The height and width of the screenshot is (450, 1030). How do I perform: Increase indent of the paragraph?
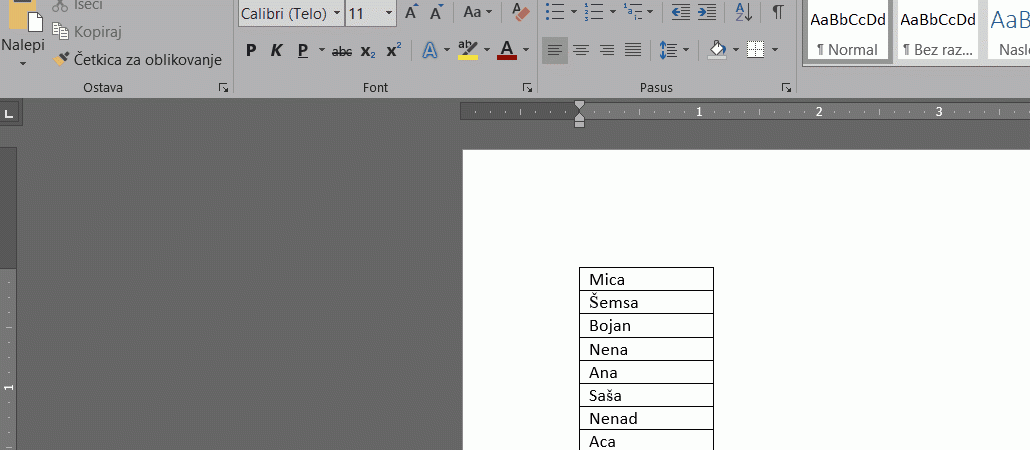point(707,13)
